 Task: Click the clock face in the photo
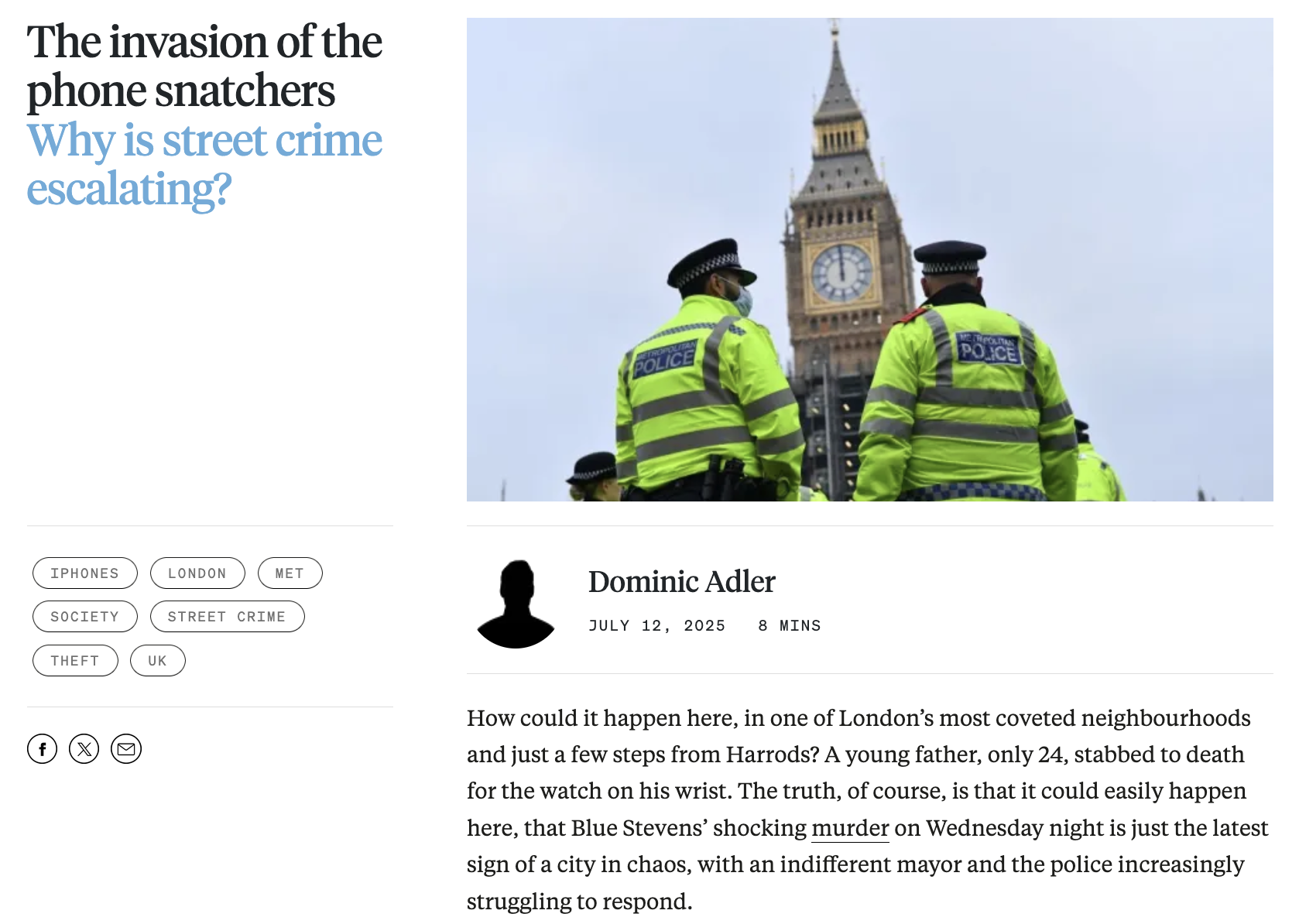(x=841, y=273)
